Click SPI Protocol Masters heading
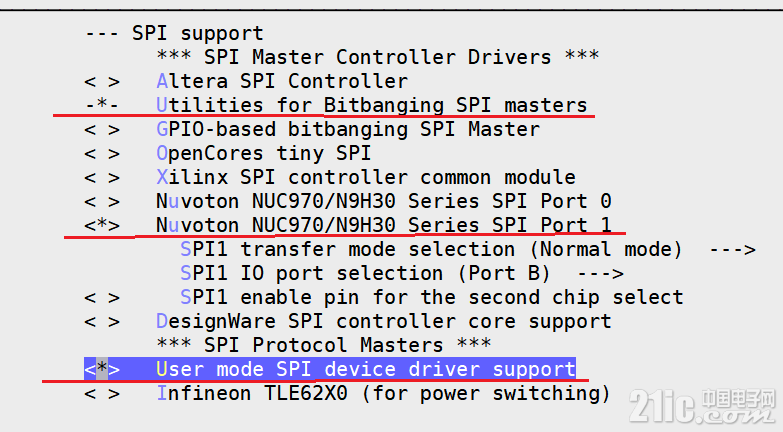Viewport: 783px width, 432px height. [x=324, y=345]
